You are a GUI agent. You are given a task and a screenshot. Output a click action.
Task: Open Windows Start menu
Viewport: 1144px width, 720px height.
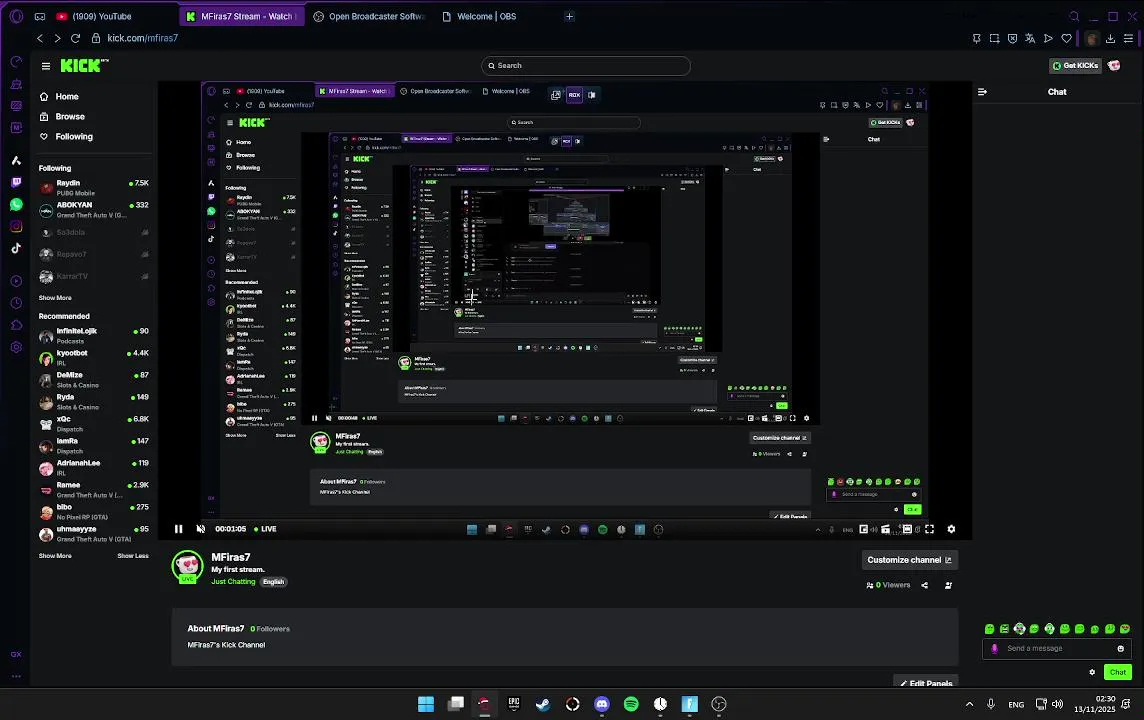pos(426,704)
